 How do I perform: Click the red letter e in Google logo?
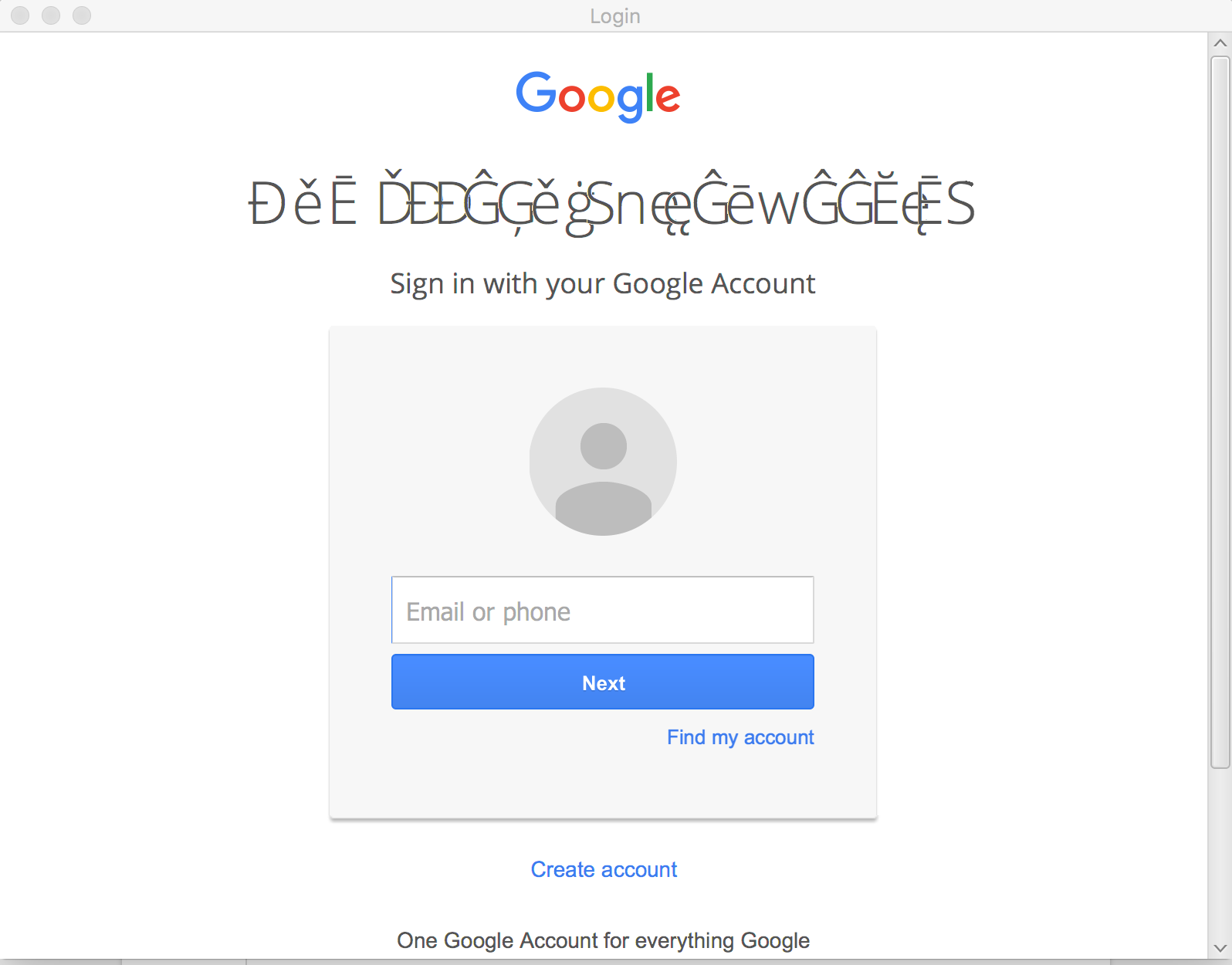(668, 100)
